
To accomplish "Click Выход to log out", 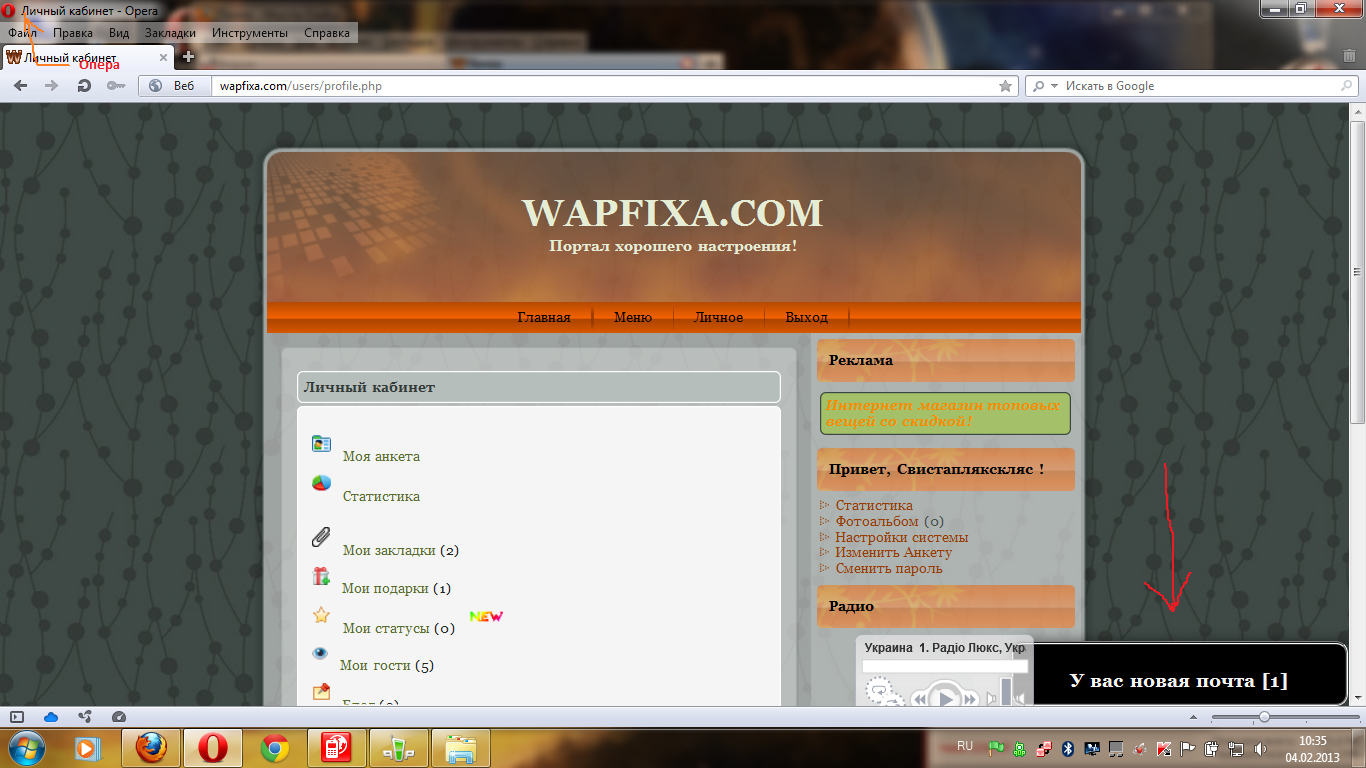I will coord(807,317).
